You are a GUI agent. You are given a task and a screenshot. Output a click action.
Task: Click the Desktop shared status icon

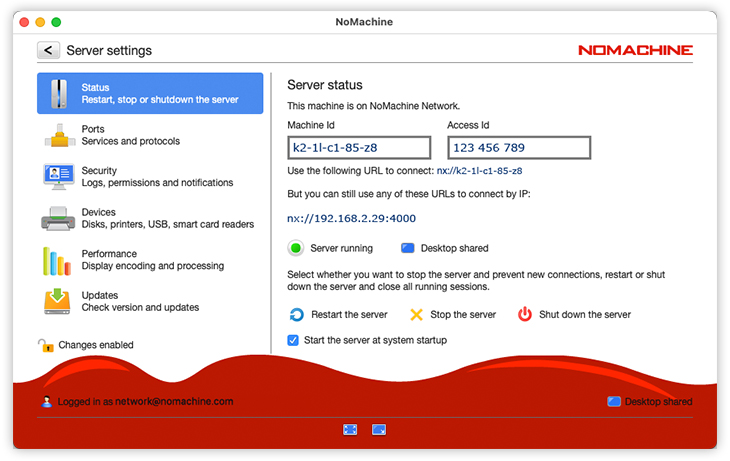pos(407,248)
